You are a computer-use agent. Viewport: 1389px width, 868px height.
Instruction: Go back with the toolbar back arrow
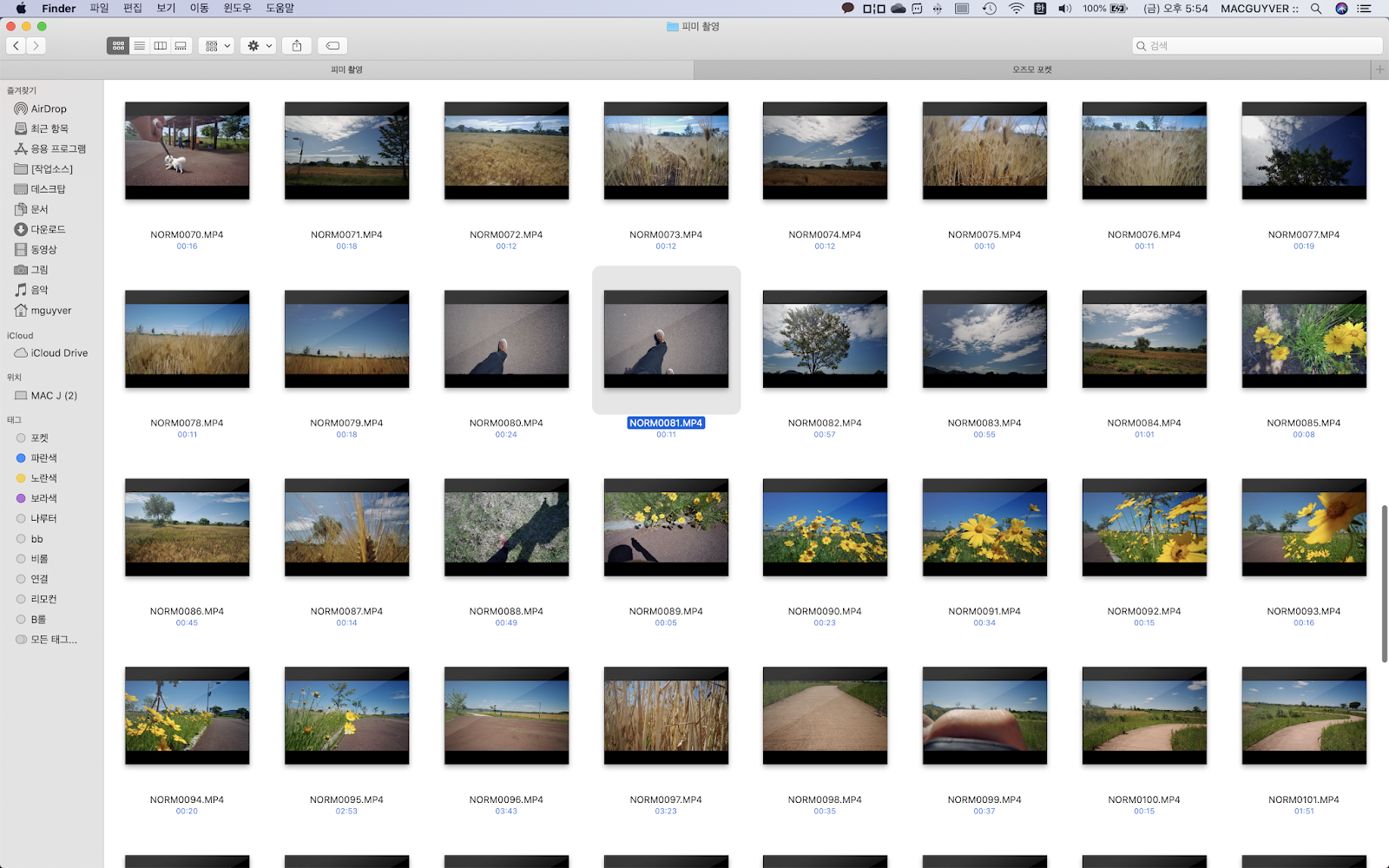click(16, 46)
